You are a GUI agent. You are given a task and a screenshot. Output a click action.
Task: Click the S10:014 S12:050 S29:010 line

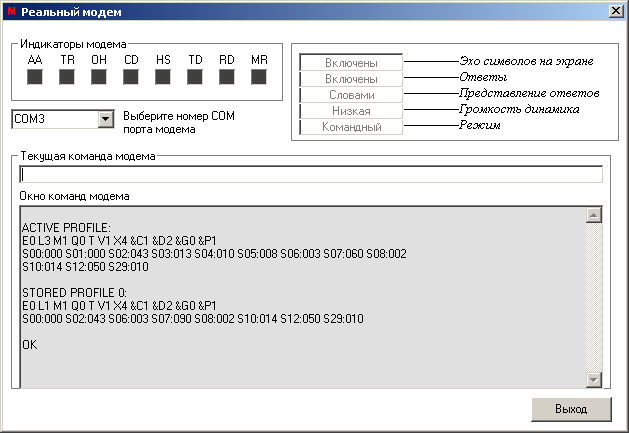click(85, 267)
